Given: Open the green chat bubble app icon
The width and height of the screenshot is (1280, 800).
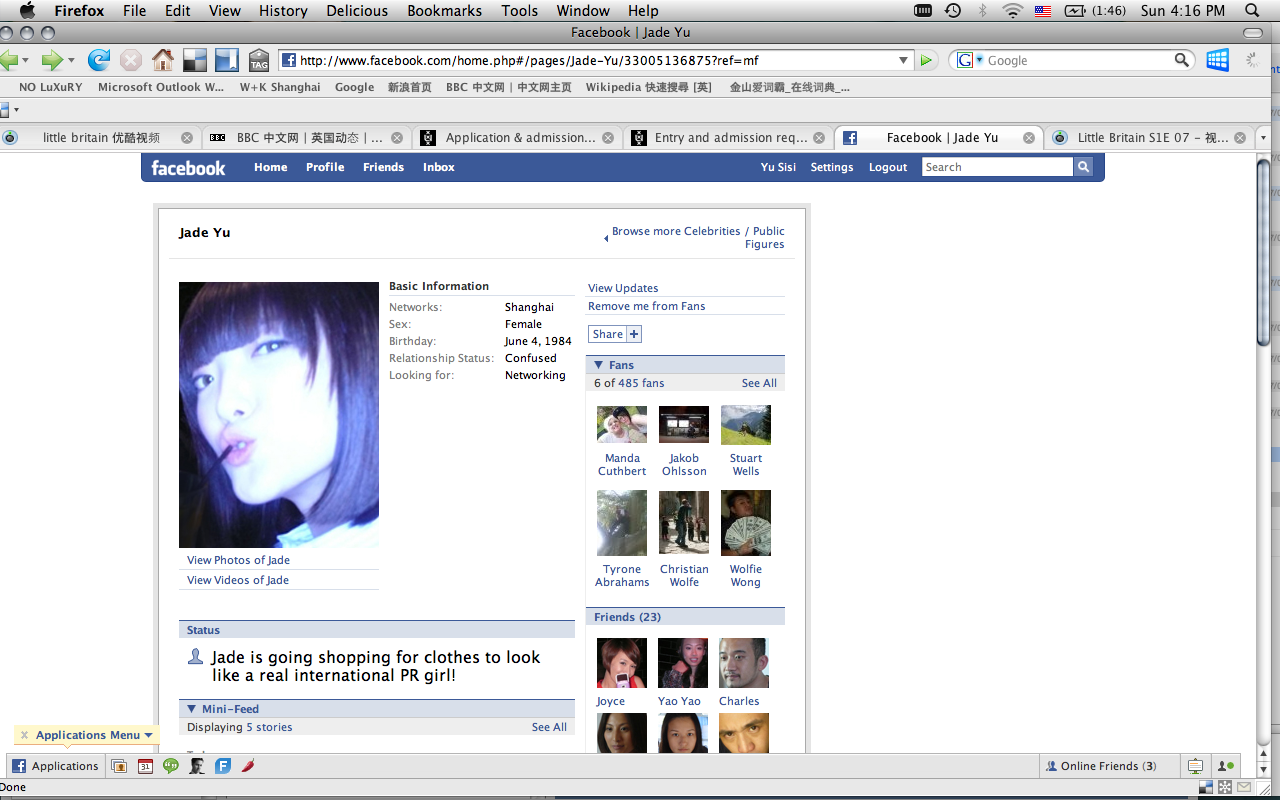Looking at the screenshot, I should [171, 766].
